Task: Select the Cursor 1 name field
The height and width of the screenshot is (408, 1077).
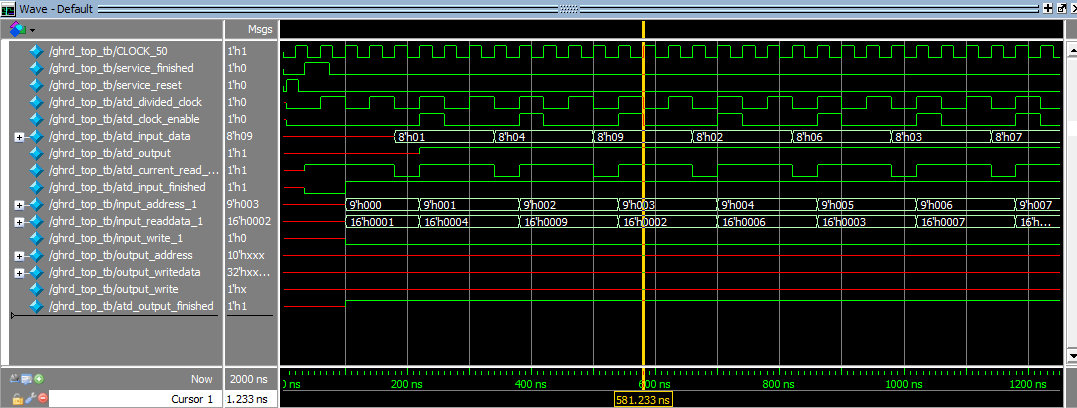Action: pos(135,398)
